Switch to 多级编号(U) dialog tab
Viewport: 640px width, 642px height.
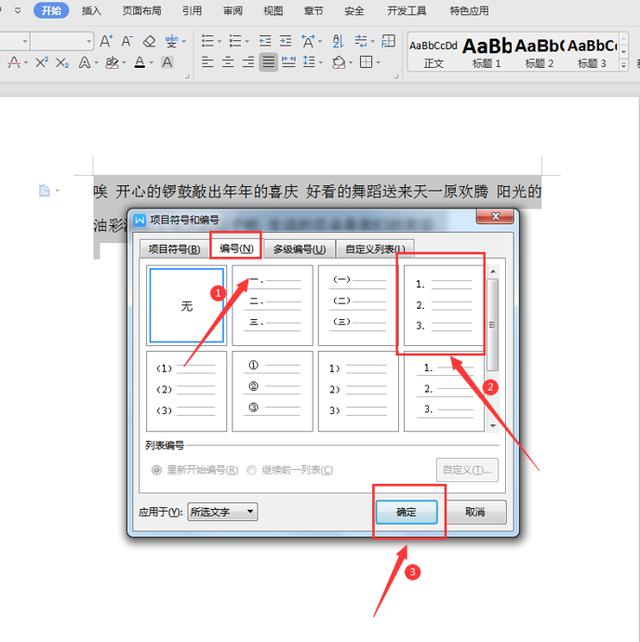click(299, 249)
